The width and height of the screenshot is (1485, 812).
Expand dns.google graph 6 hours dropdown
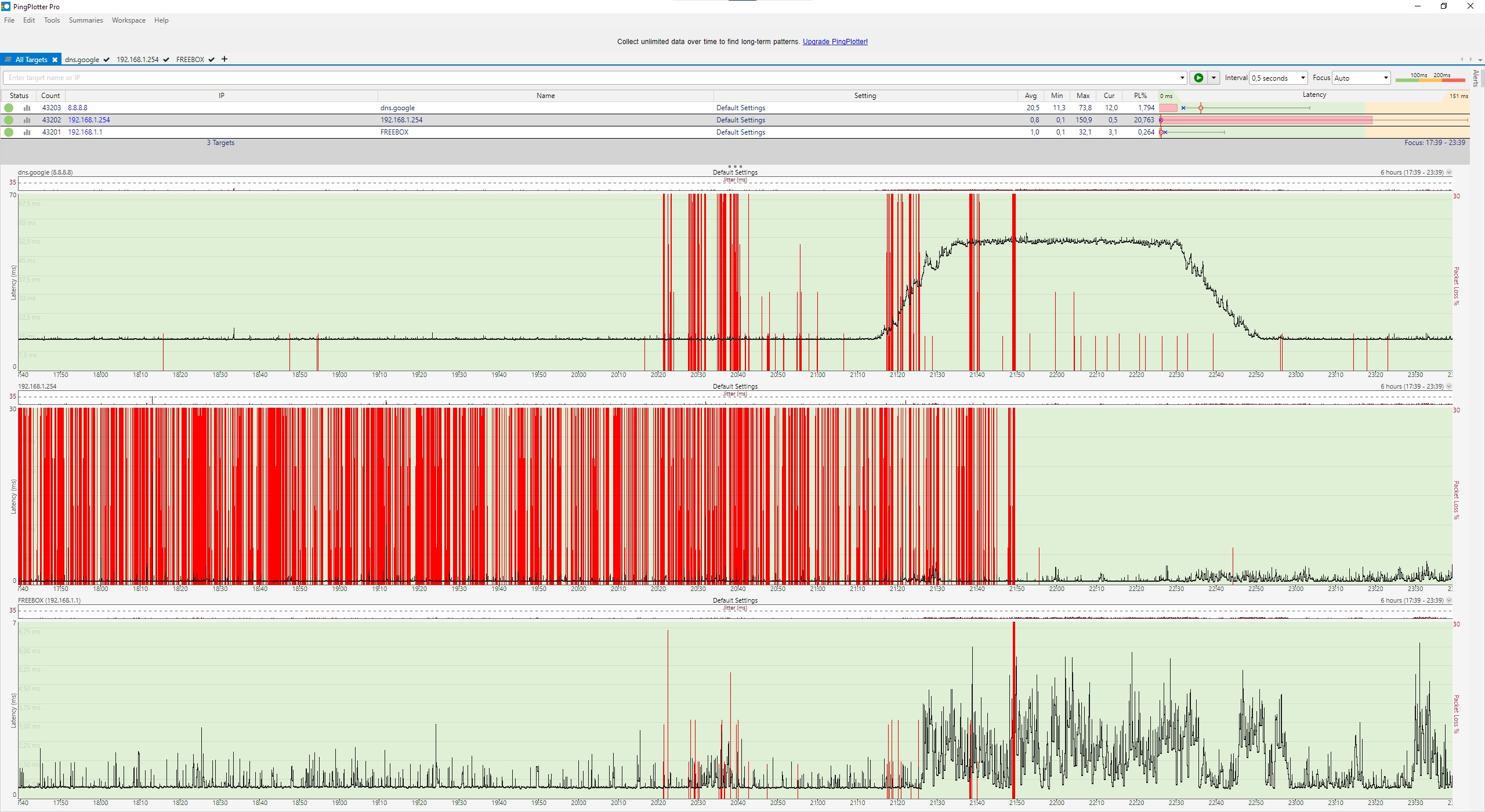[1449, 172]
